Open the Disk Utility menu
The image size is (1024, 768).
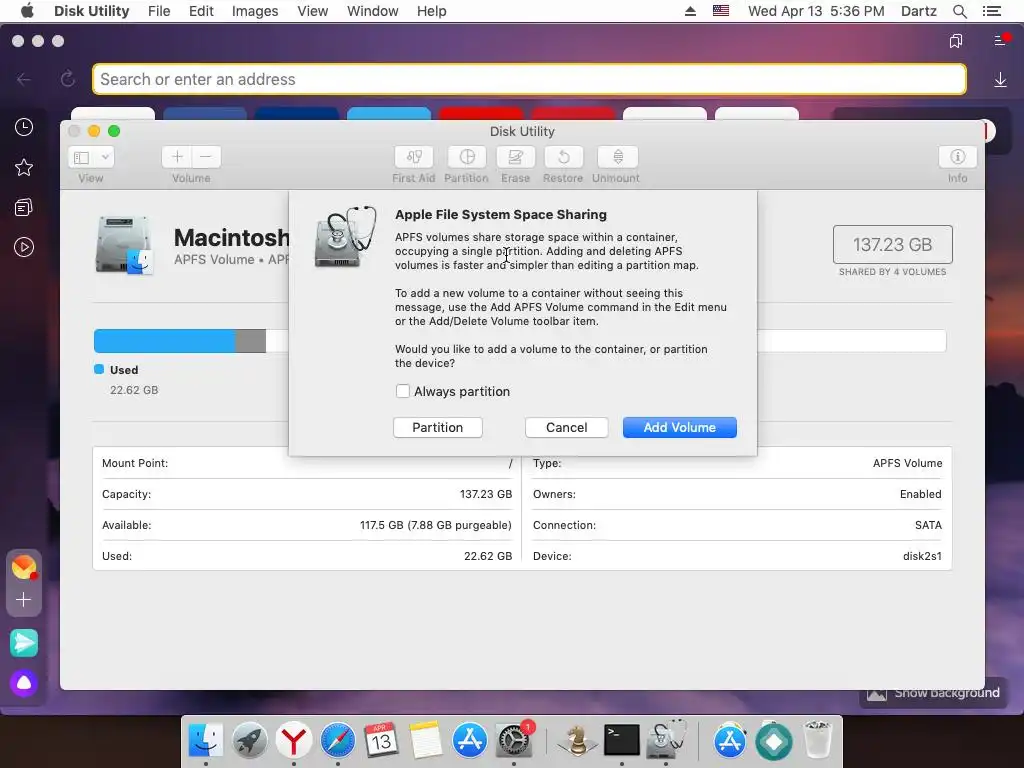coord(91,11)
